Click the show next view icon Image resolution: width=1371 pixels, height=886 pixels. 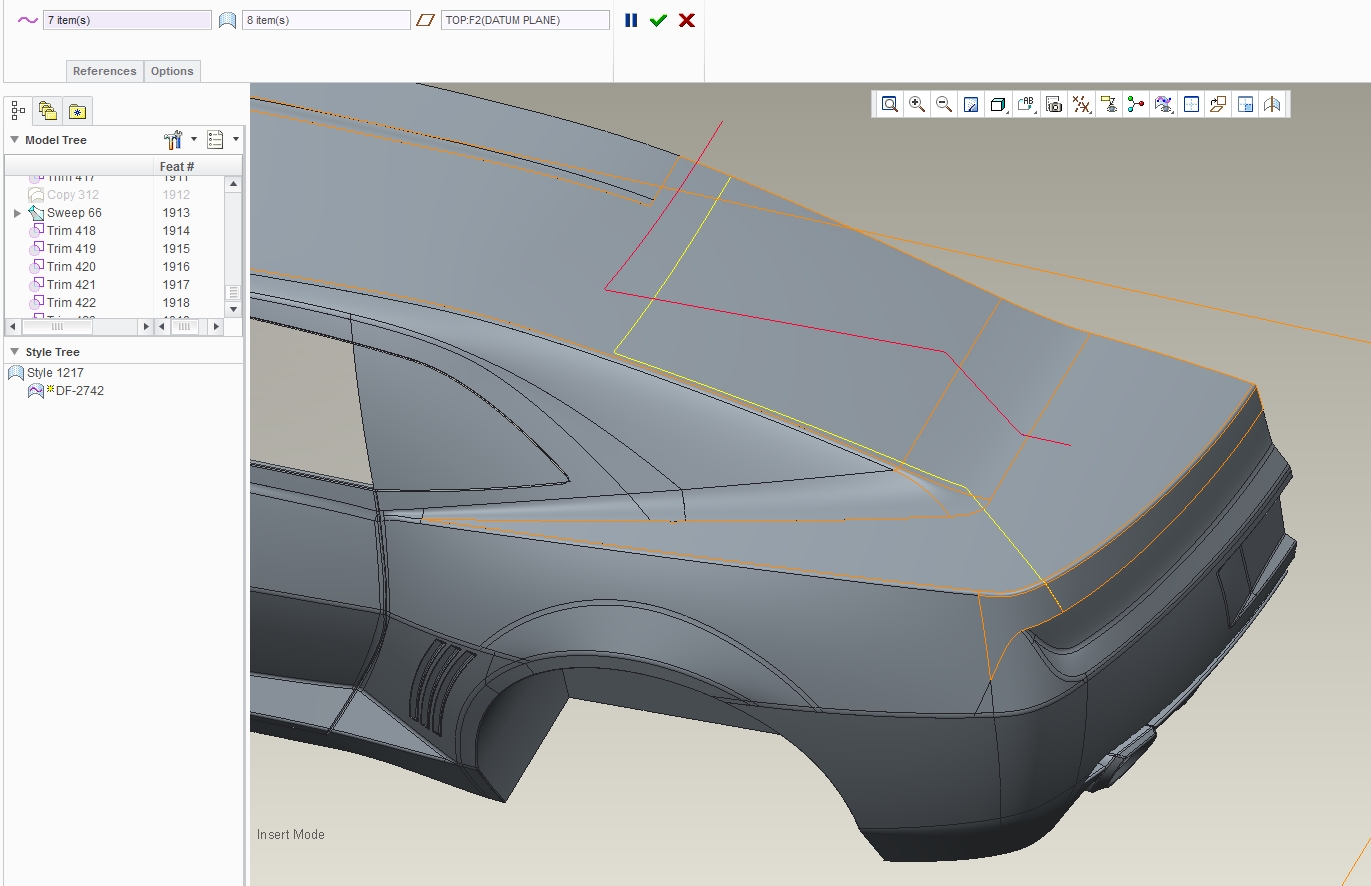(x=1245, y=104)
